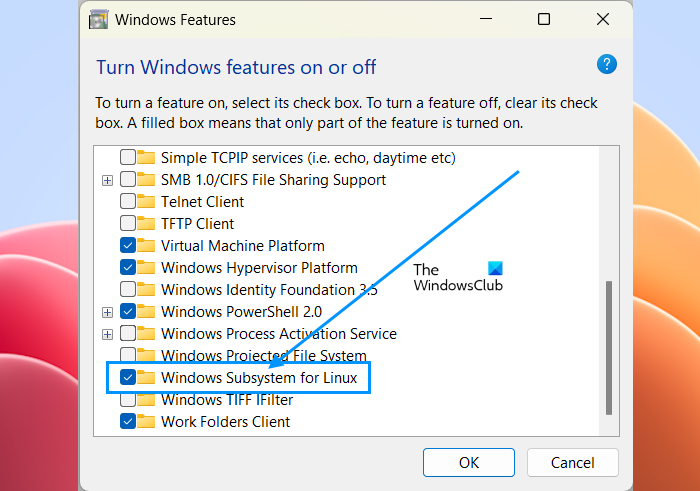
Task: Enable the Telnet Client checkbox
Action: tap(128, 202)
